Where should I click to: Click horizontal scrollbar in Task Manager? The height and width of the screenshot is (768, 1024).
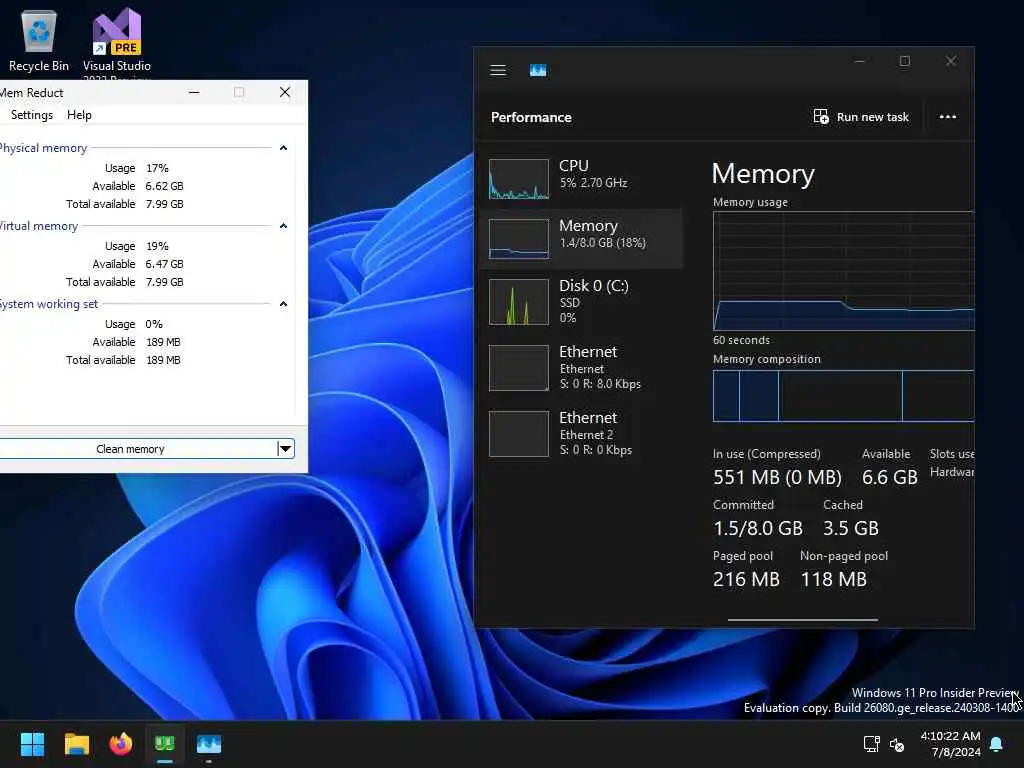pyautogui.click(x=803, y=620)
